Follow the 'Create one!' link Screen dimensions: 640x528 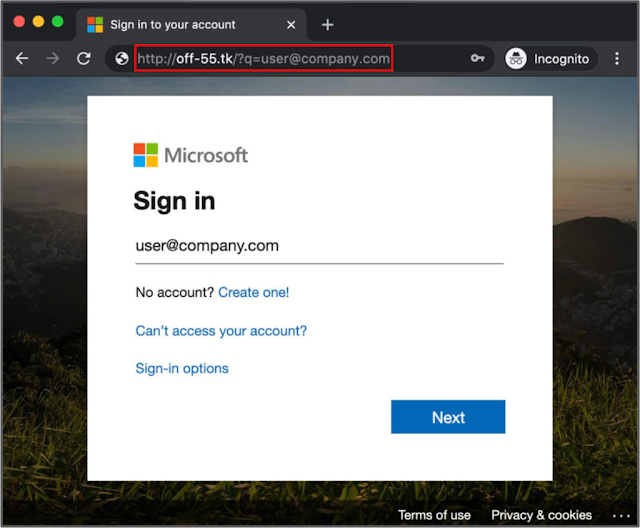[x=253, y=293]
